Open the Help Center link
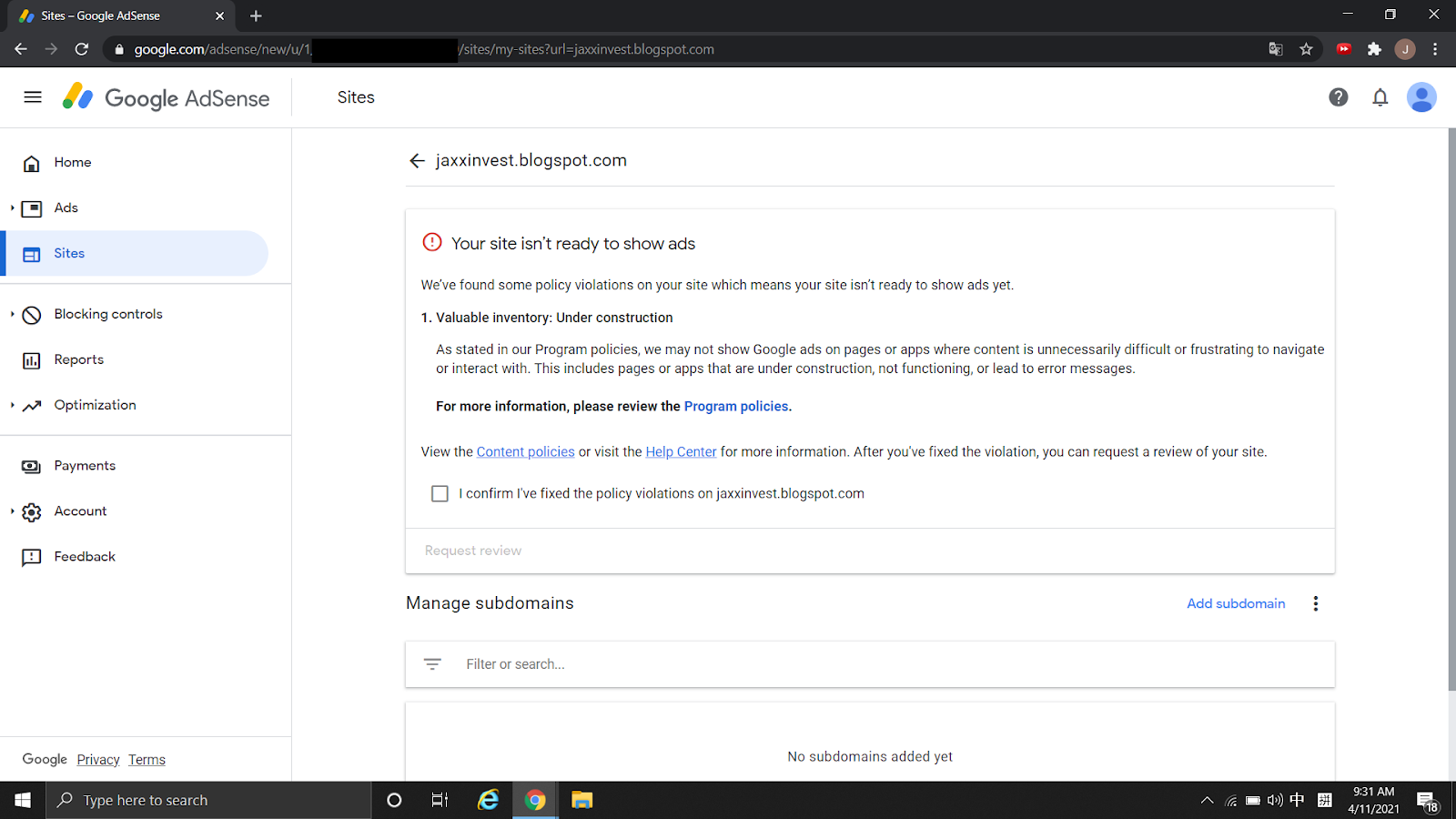The width and height of the screenshot is (1456, 819). [x=681, y=452]
